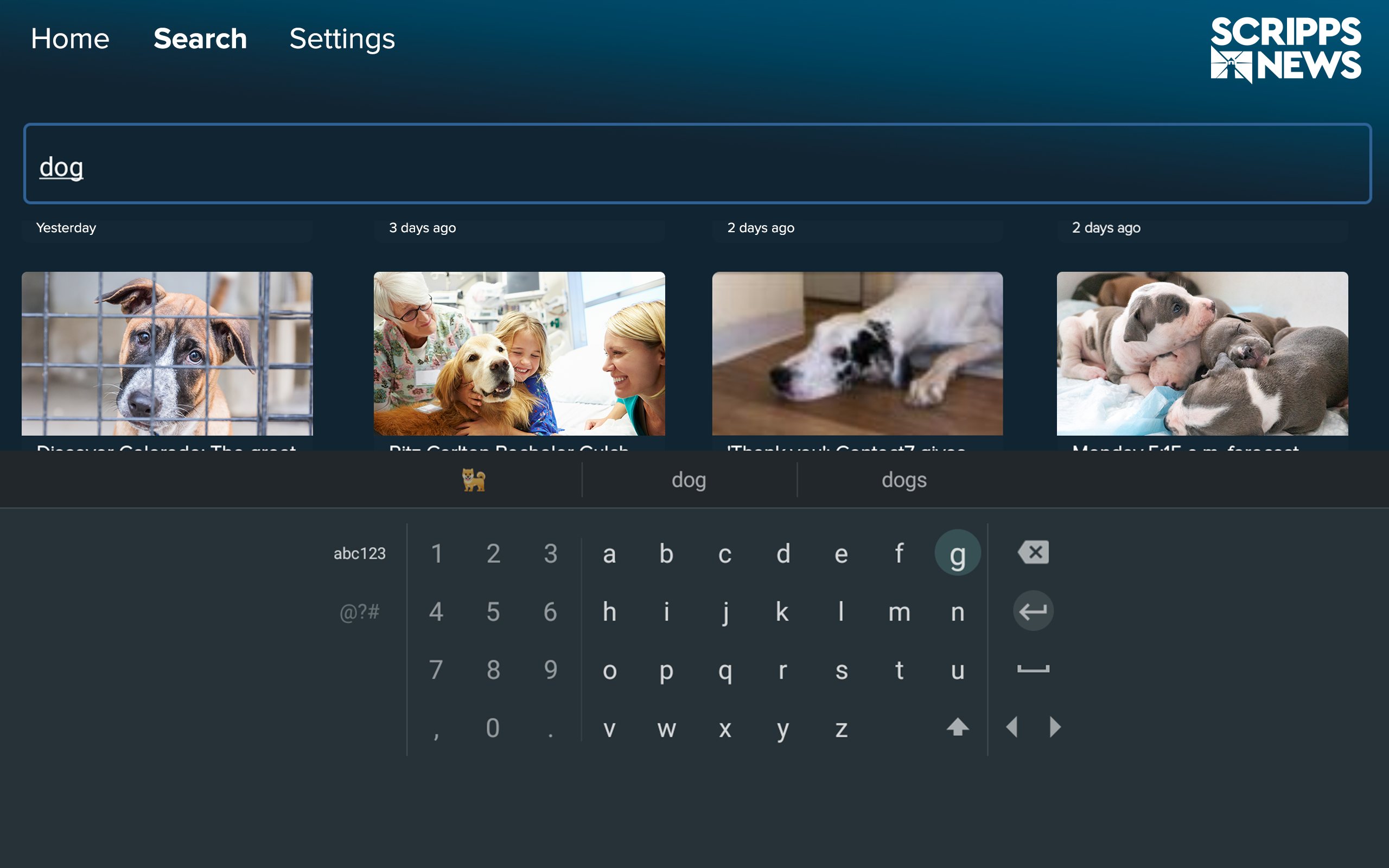Hit the enter arrow key
1389x868 pixels.
tap(1033, 611)
